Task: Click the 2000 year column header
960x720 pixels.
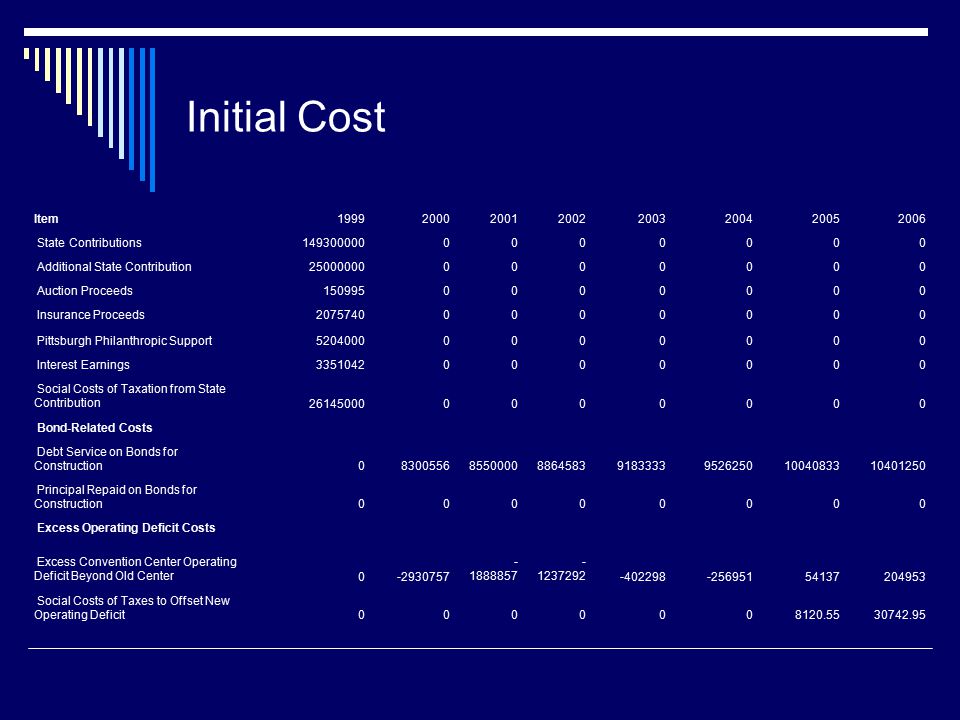Action: [435, 219]
